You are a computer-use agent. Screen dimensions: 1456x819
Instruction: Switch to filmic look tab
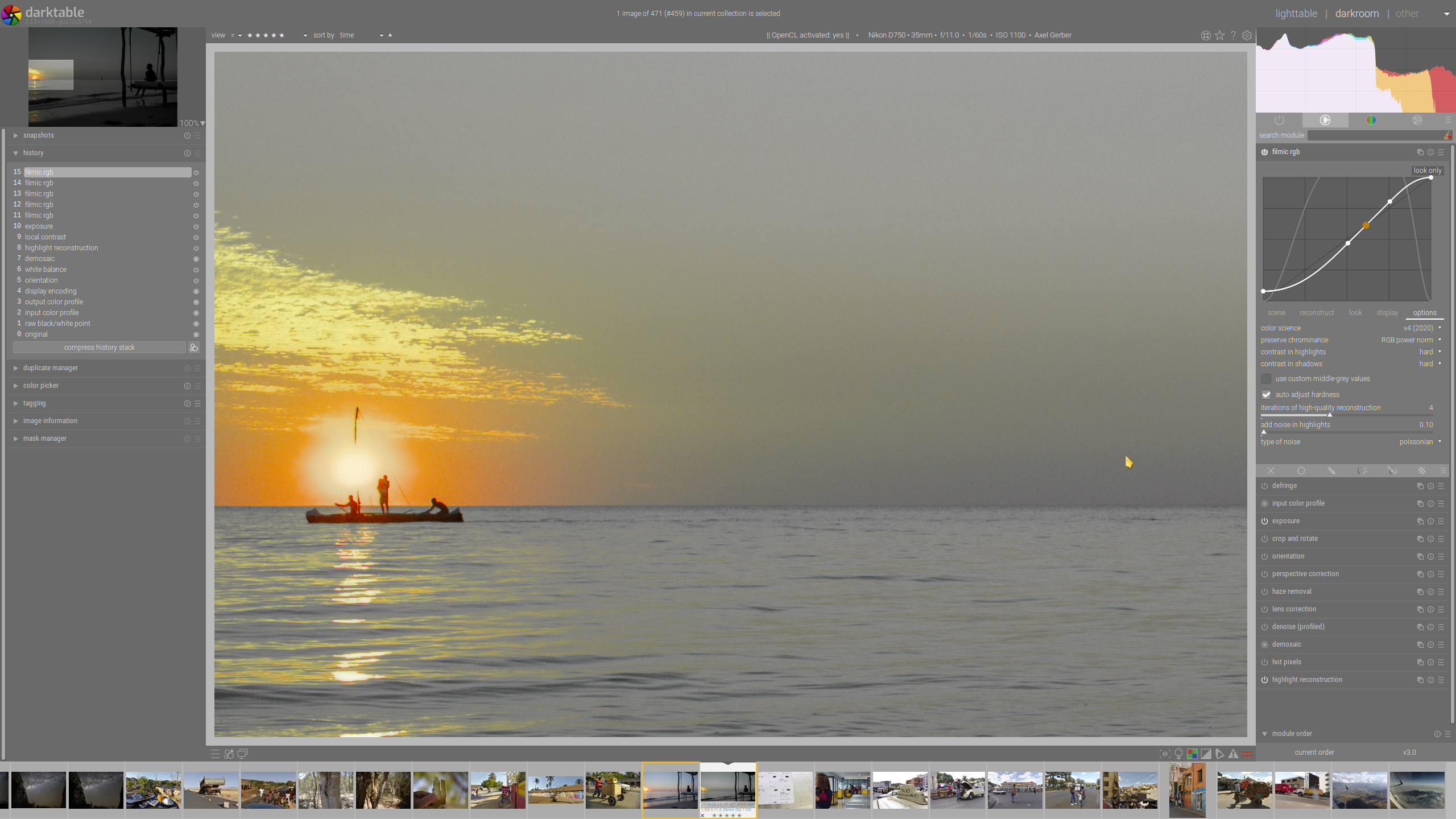[x=1355, y=313]
